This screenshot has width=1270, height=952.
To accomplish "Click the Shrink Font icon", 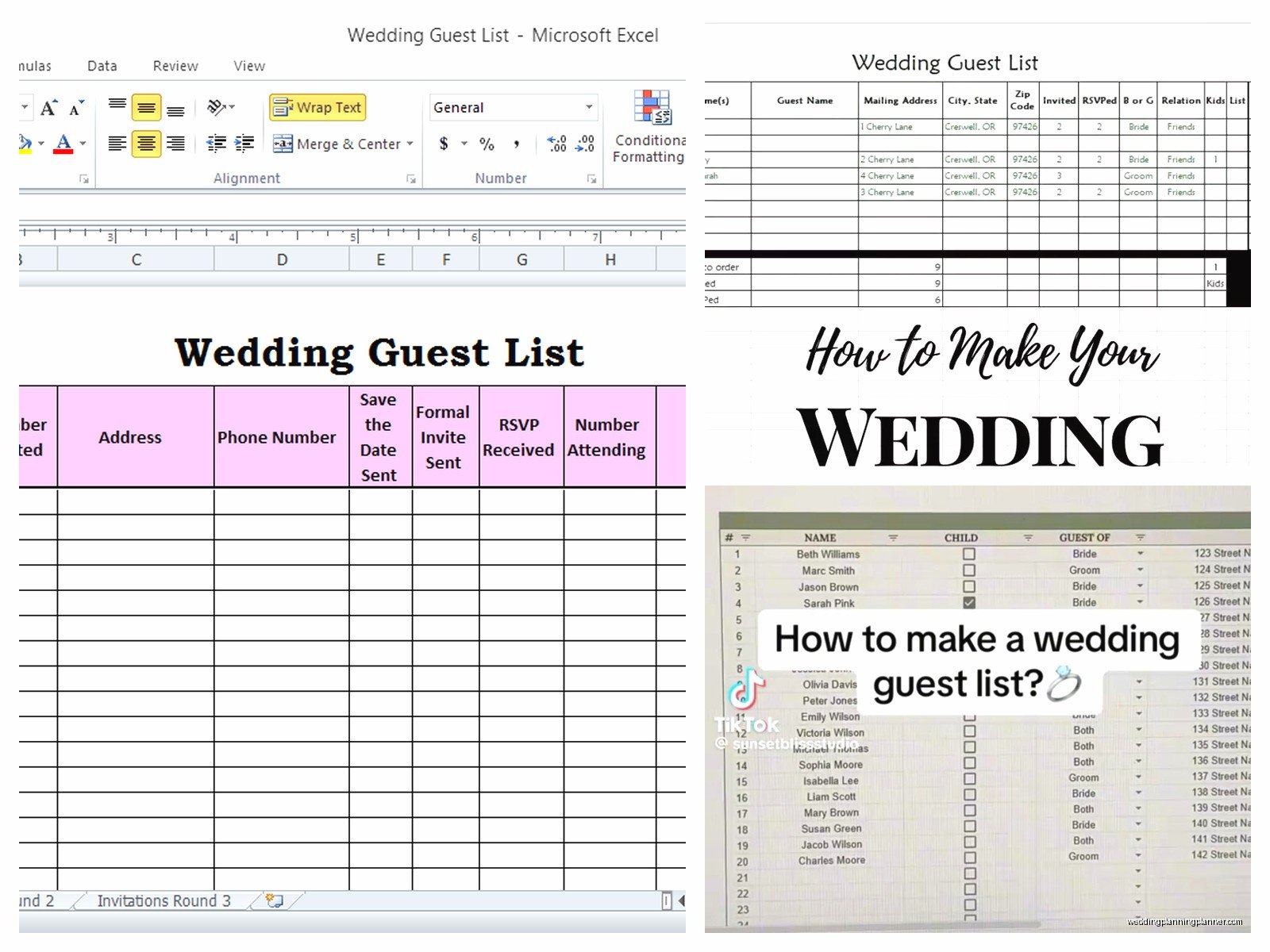I will (x=76, y=107).
